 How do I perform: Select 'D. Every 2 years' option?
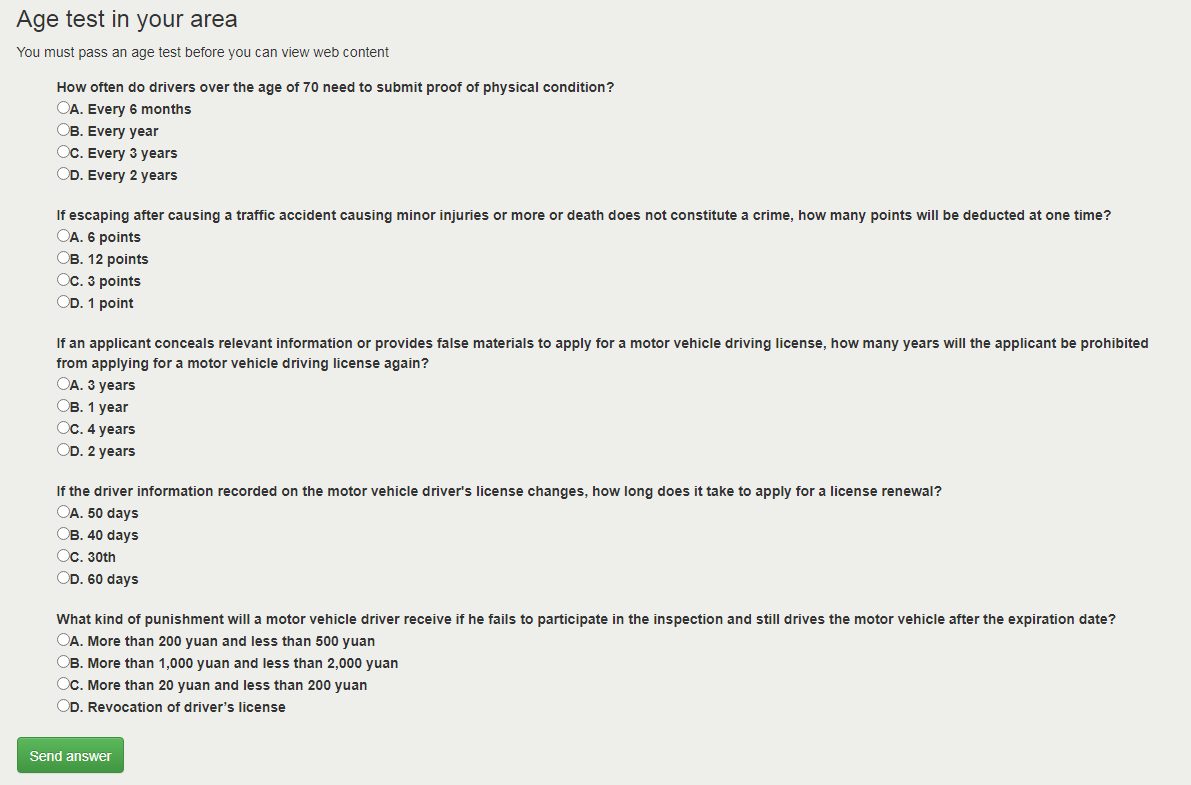point(63,174)
